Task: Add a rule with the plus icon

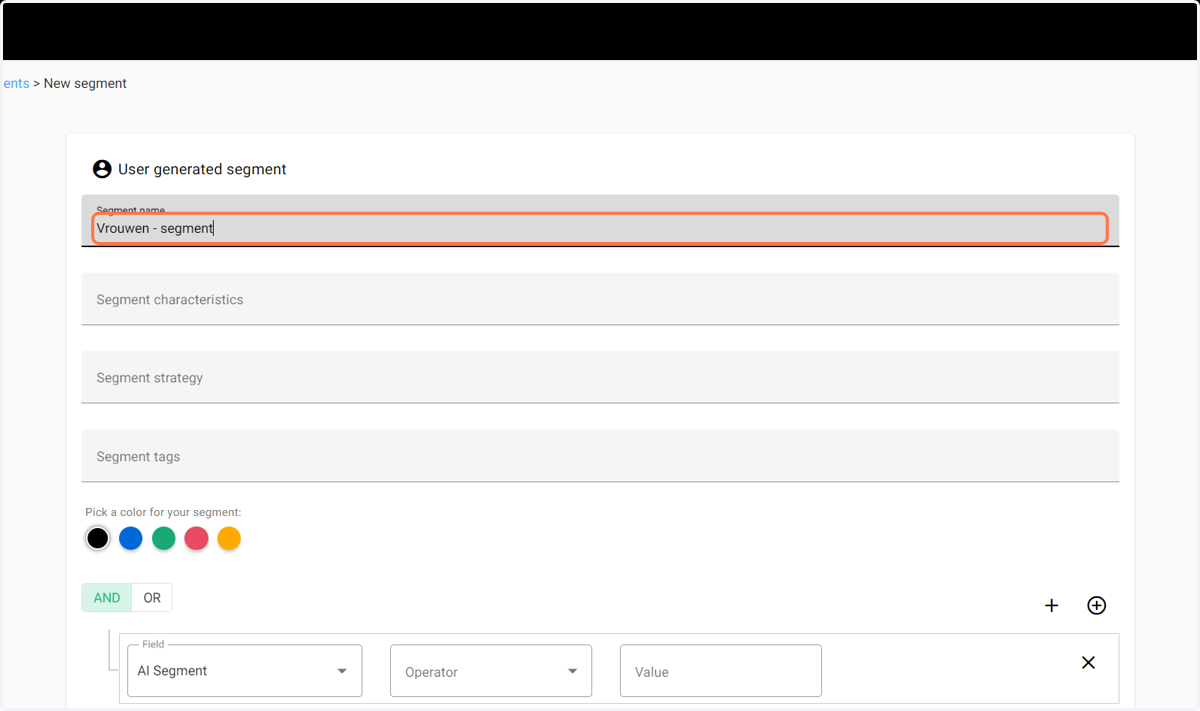Action: 1051,605
